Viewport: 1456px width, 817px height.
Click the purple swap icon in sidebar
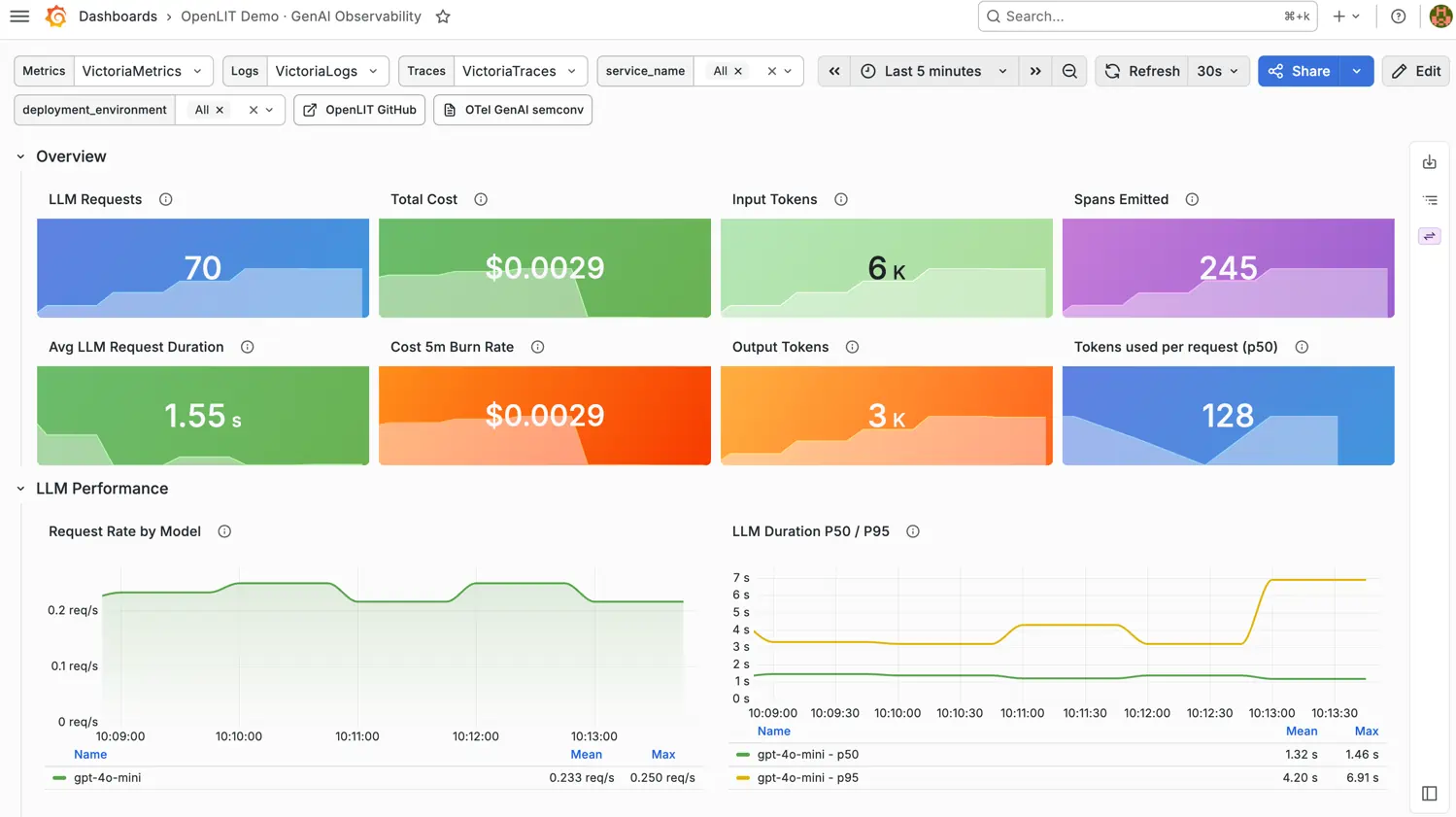coord(1430,236)
